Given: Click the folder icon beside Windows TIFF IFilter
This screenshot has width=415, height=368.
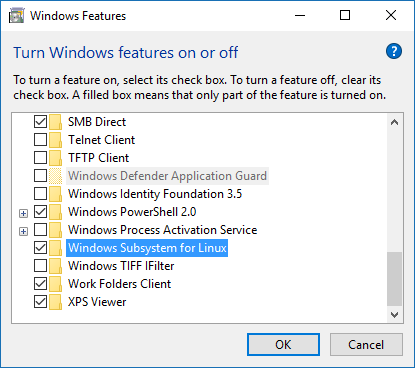Looking at the screenshot, I should click(x=55, y=266).
